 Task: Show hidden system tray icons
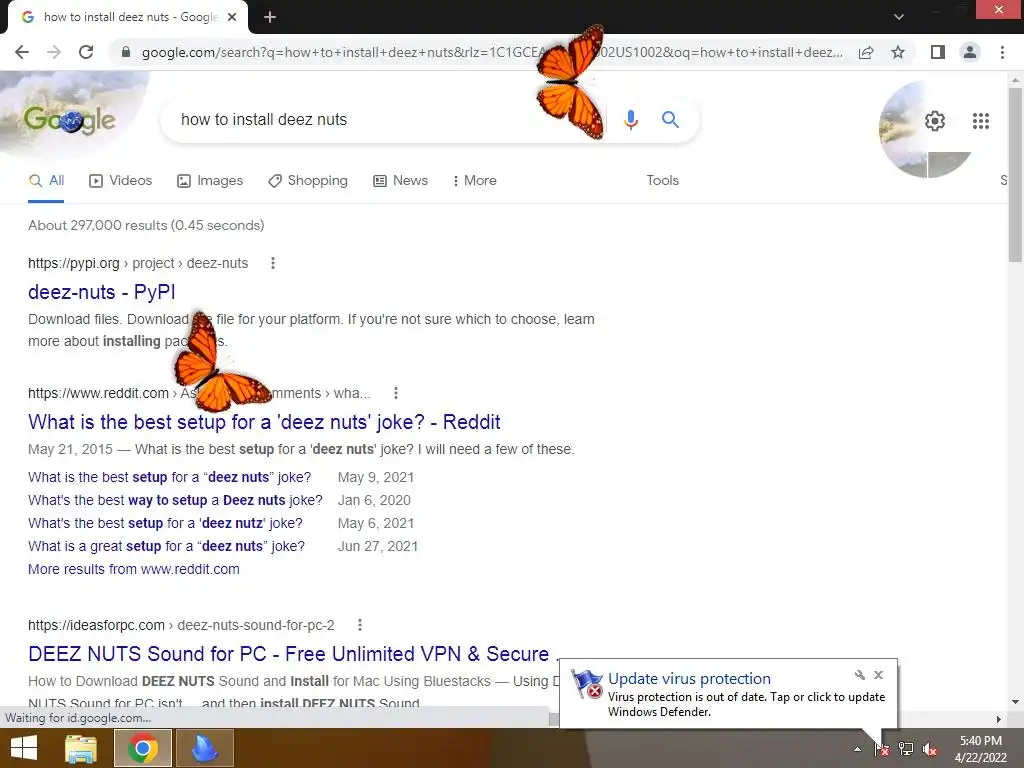857,749
